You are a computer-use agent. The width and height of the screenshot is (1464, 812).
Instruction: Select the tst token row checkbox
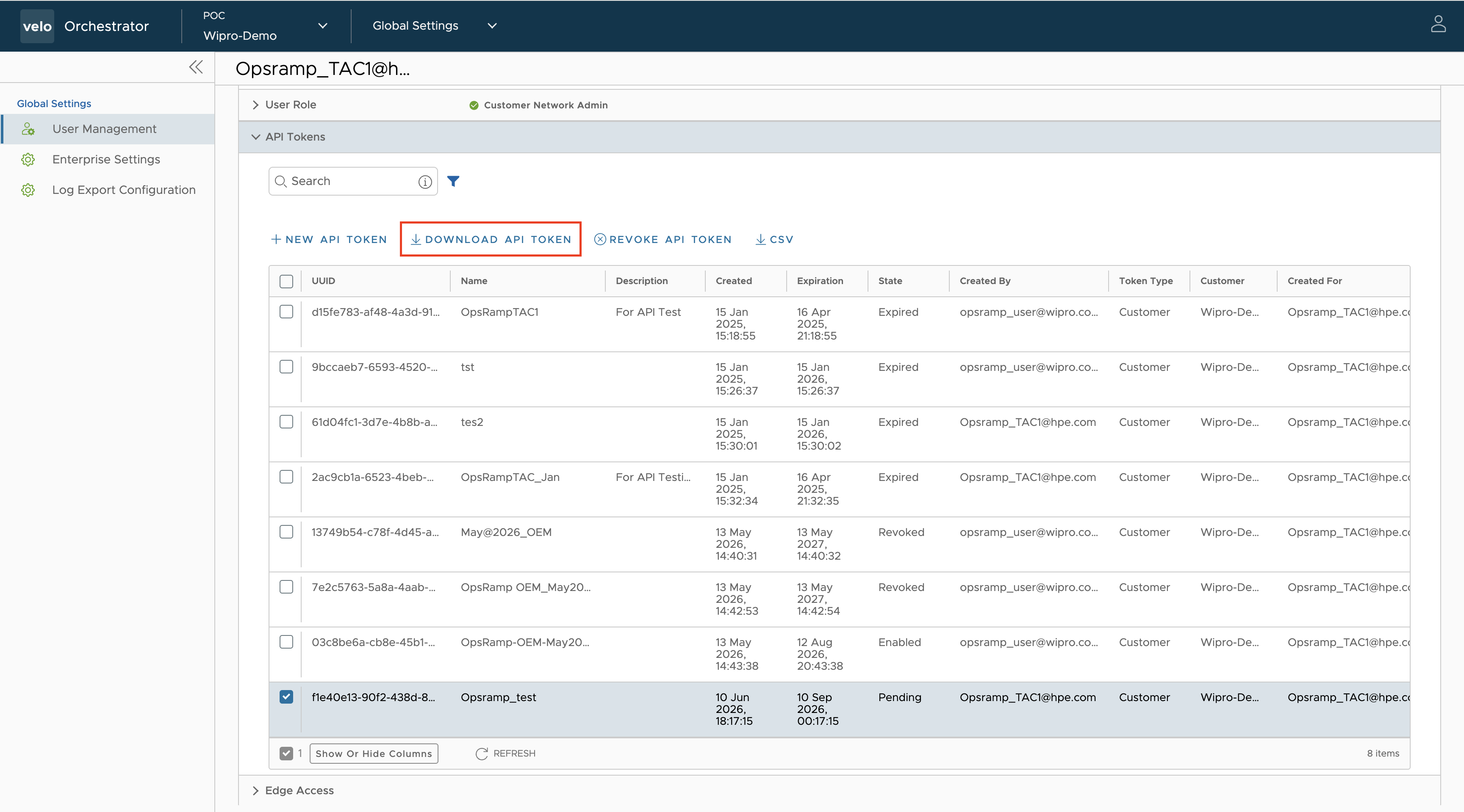[x=286, y=367]
